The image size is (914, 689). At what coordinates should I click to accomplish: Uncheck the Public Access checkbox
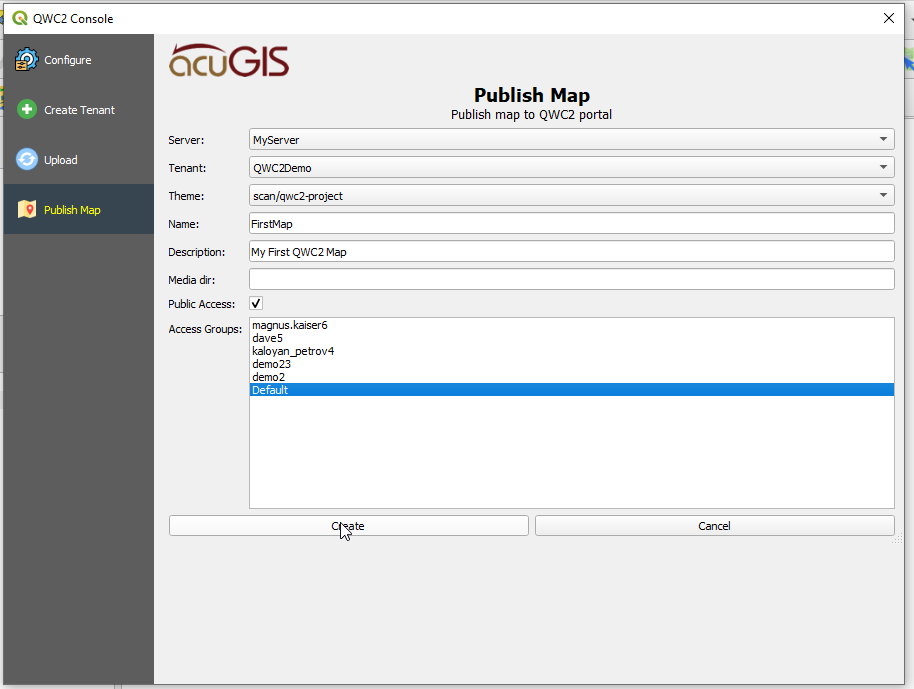[256, 303]
